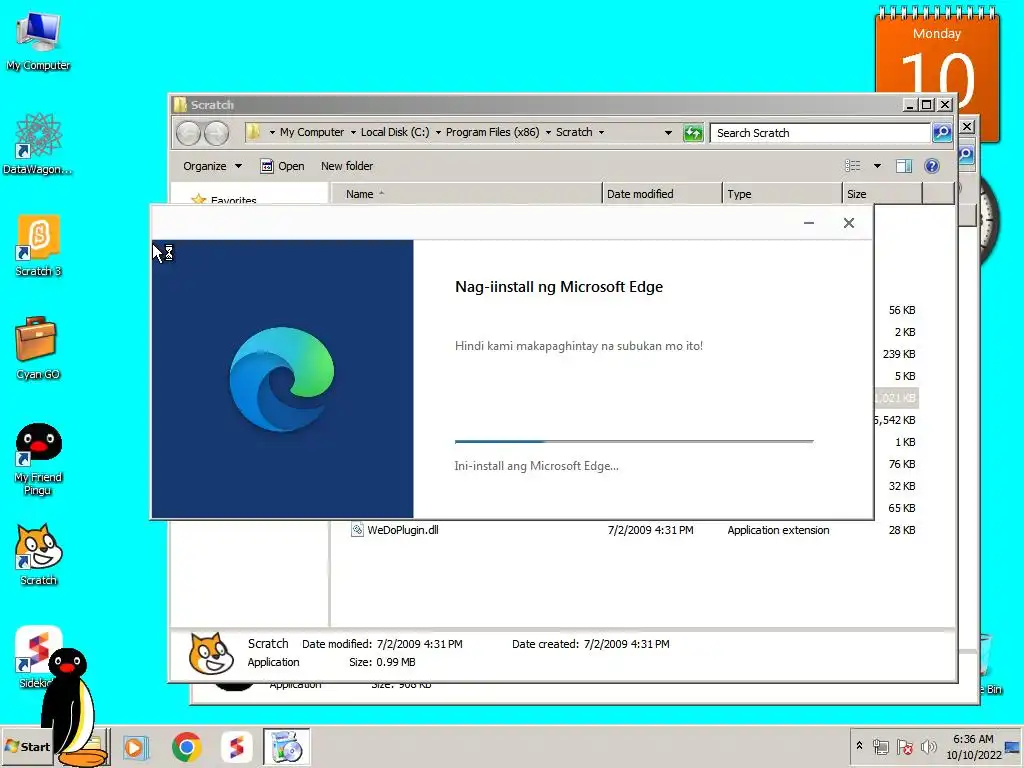Select the WeDoPlugin.dll file

point(402,530)
